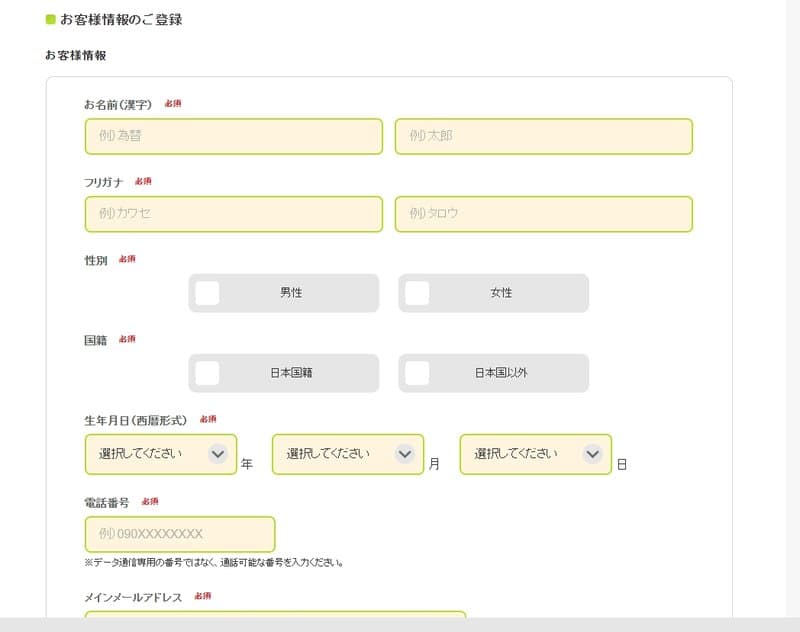800x632 pixels.
Task: Click the furigana field showing 例)タロウ
Action: pyautogui.click(x=544, y=214)
